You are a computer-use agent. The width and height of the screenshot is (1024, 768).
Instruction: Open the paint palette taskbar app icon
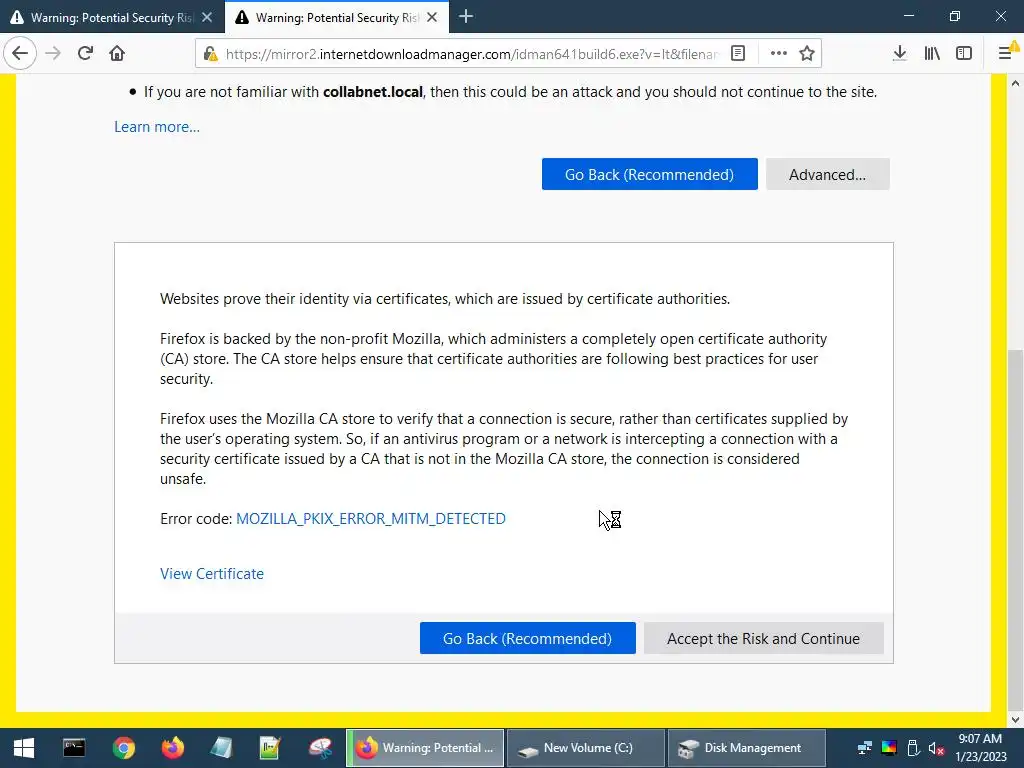coord(320,748)
